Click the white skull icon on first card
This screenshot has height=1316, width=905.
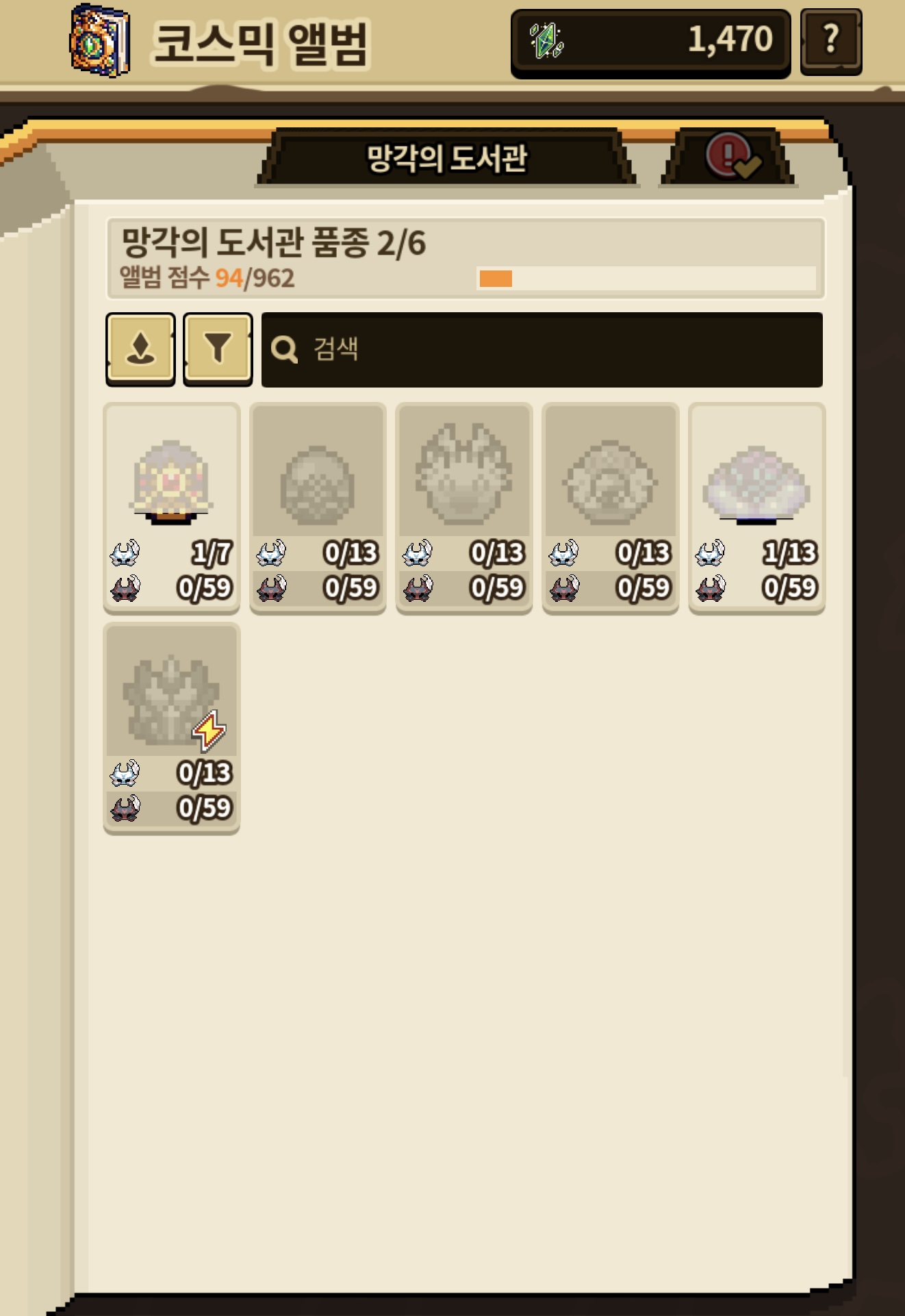coord(125,553)
